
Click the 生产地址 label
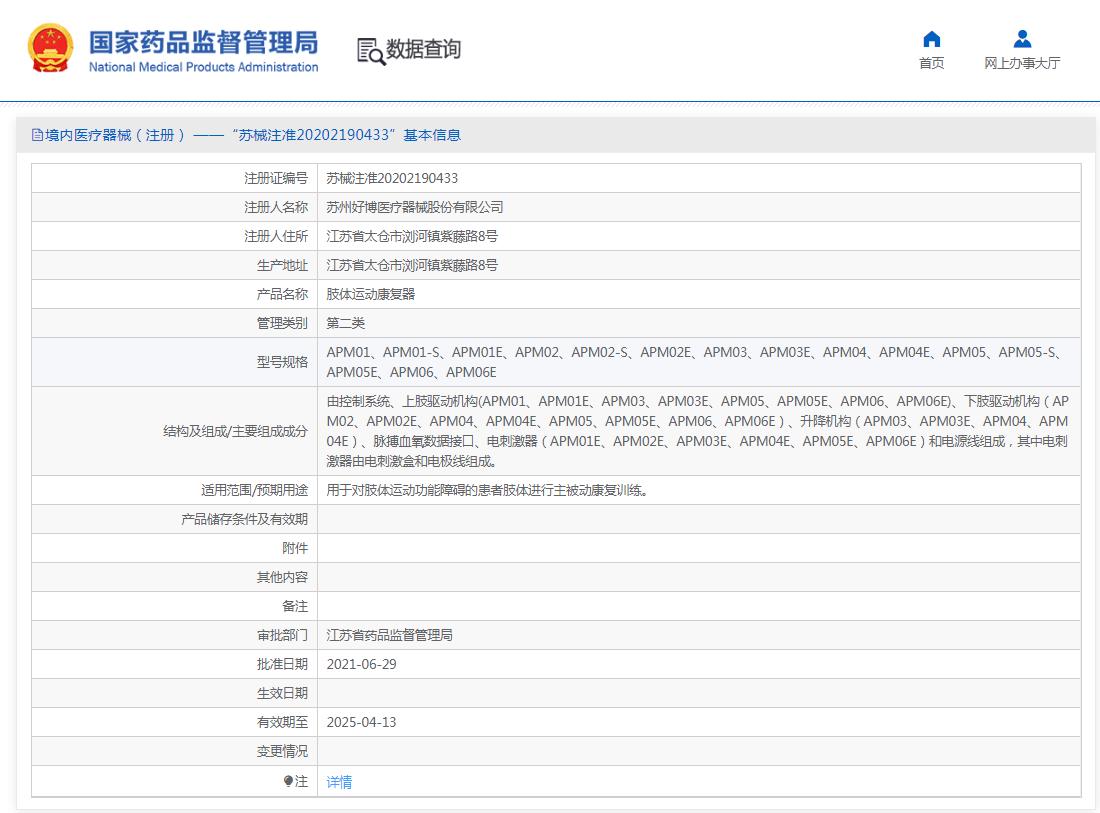coord(282,265)
